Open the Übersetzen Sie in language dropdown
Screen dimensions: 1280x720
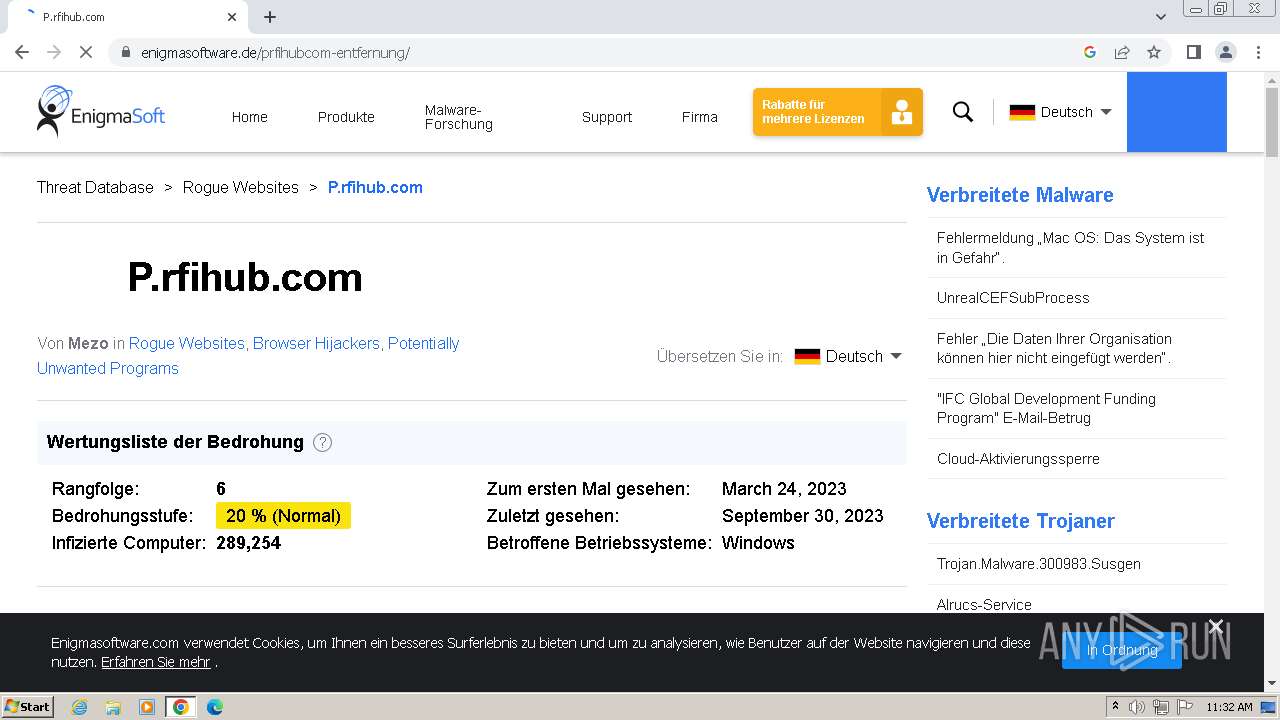point(848,356)
